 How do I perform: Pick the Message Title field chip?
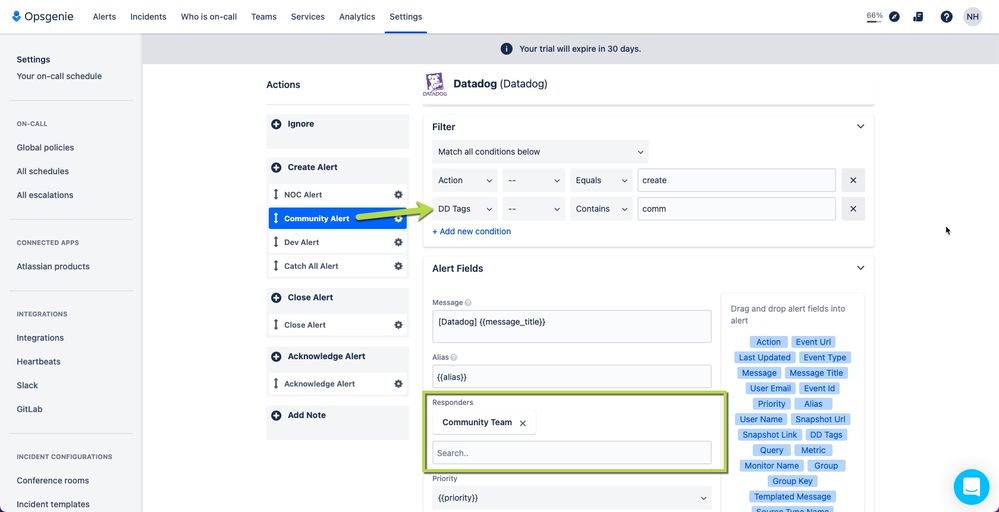click(x=816, y=373)
